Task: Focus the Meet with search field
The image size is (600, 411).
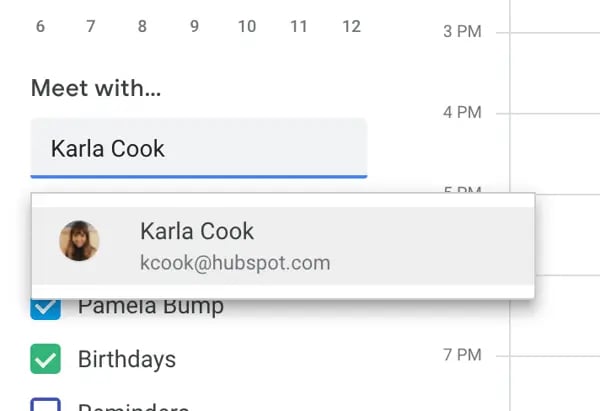Action: [x=198, y=149]
